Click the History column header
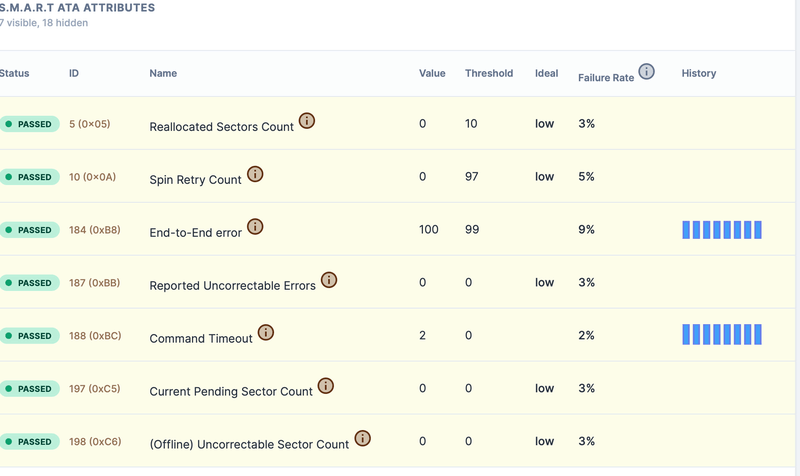This screenshot has width=800, height=476. 699,73
